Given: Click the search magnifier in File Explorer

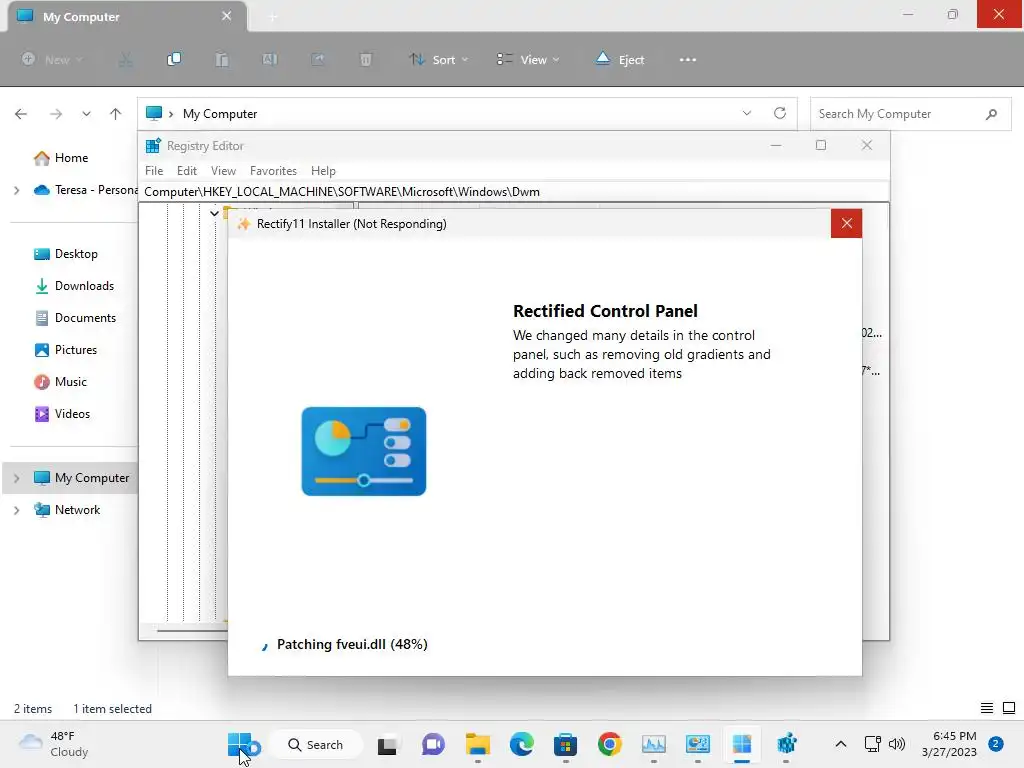Looking at the screenshot, I should click(x=991, y=114).
